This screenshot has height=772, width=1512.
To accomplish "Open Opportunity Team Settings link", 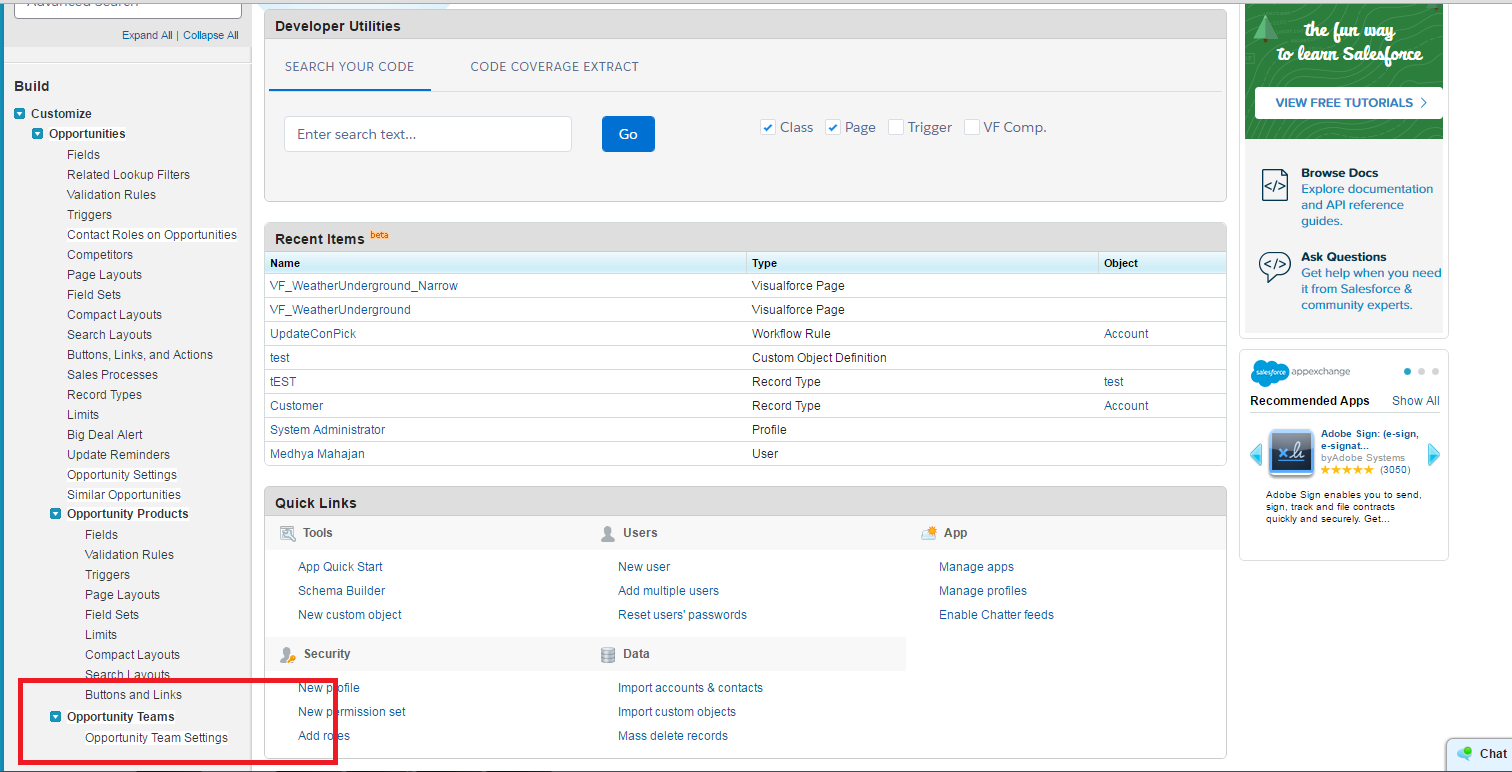I will (156, 738).
